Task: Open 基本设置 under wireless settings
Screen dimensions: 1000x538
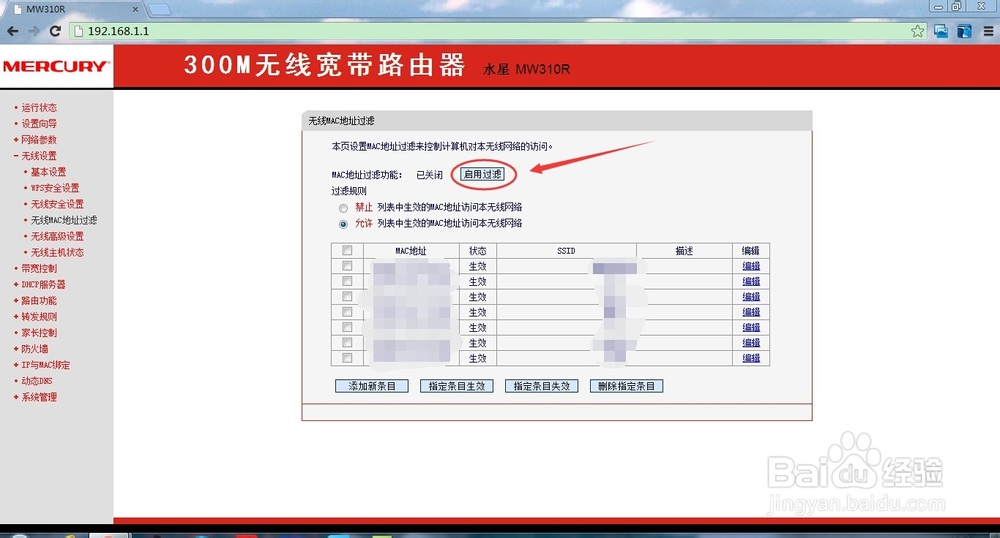Action: tap(48, 172)
